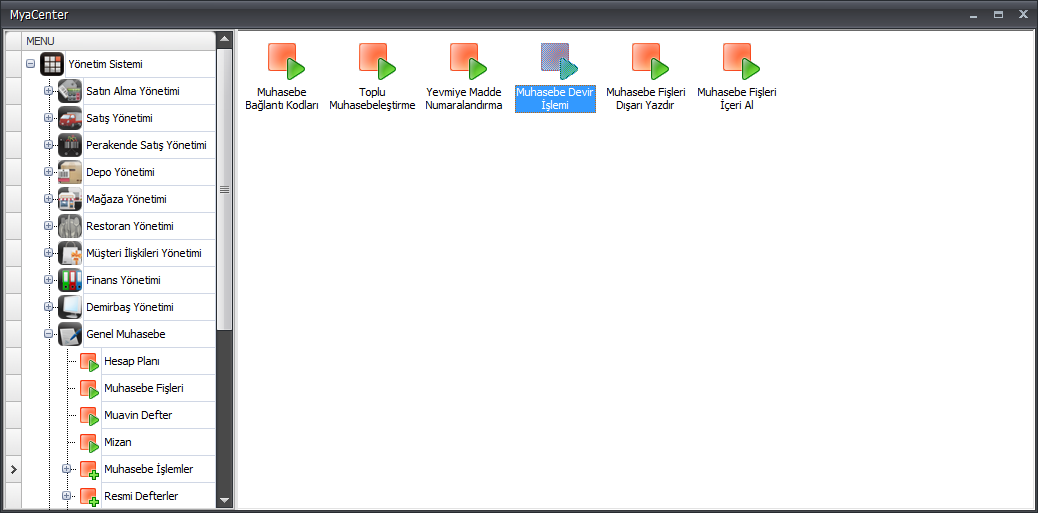Click the Muhasebe Fişleri tree icon
Screen dimensions: 1038x513
tap(89, 389)
